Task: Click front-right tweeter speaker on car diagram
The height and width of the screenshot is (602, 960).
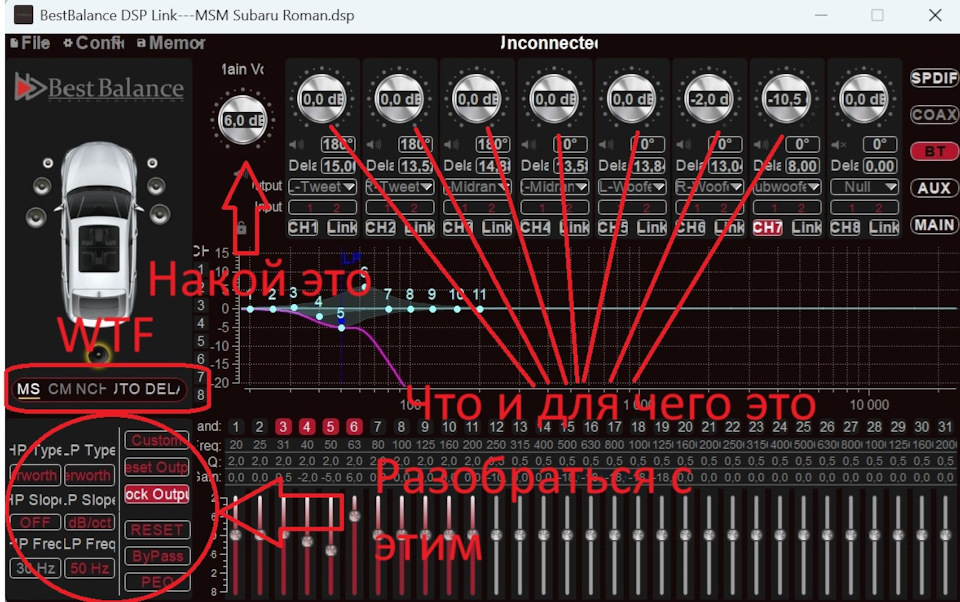Action: click(x=152, y=163)
